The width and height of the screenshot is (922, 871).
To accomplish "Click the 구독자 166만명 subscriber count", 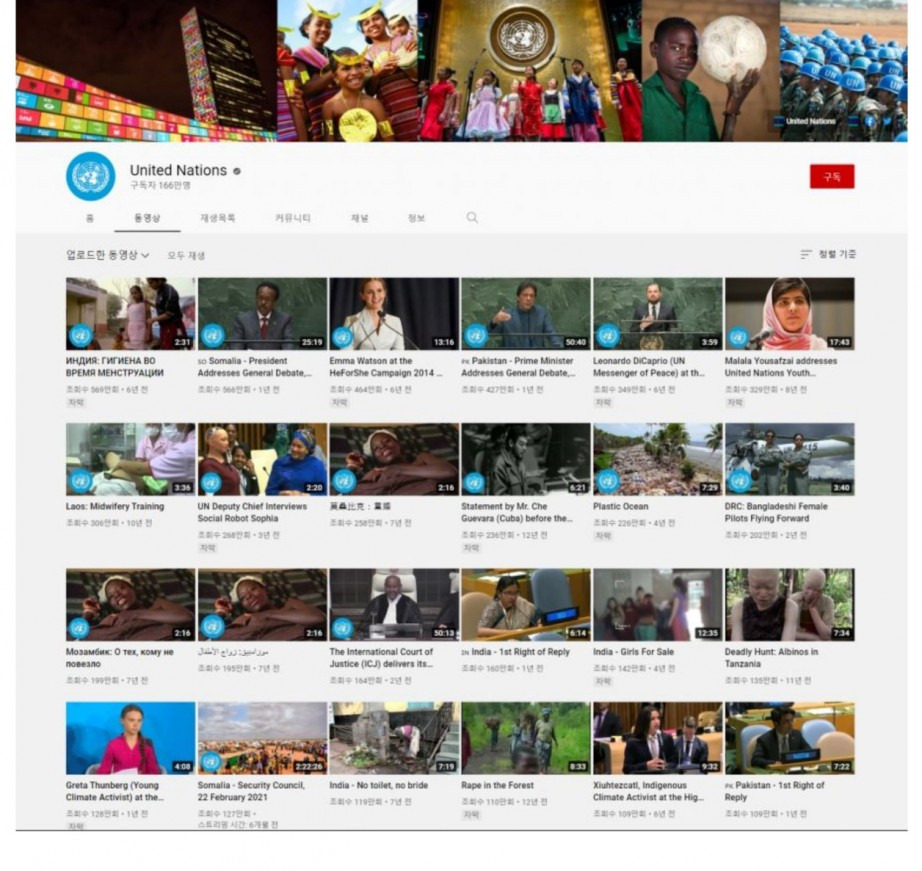I will click(x=161, y=185).
